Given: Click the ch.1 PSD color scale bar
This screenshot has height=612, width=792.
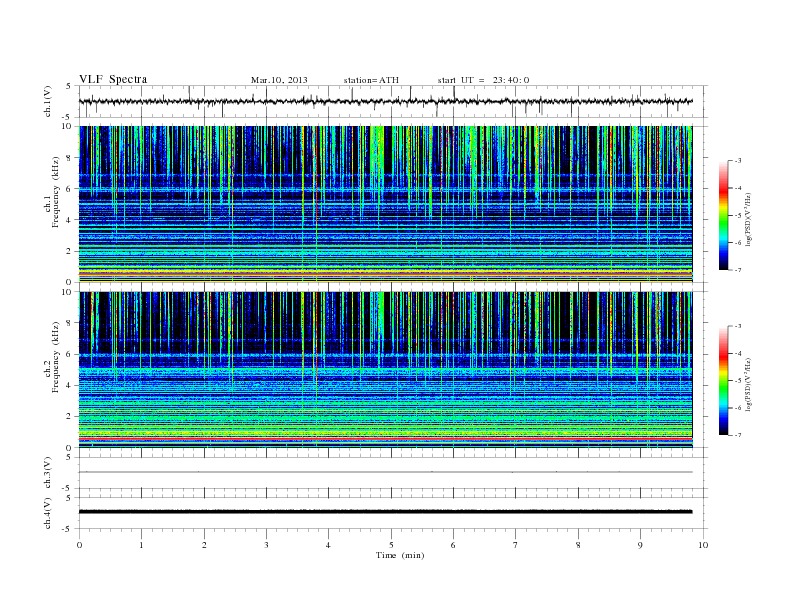Looking at the screenshot, I should coord(723,216).
